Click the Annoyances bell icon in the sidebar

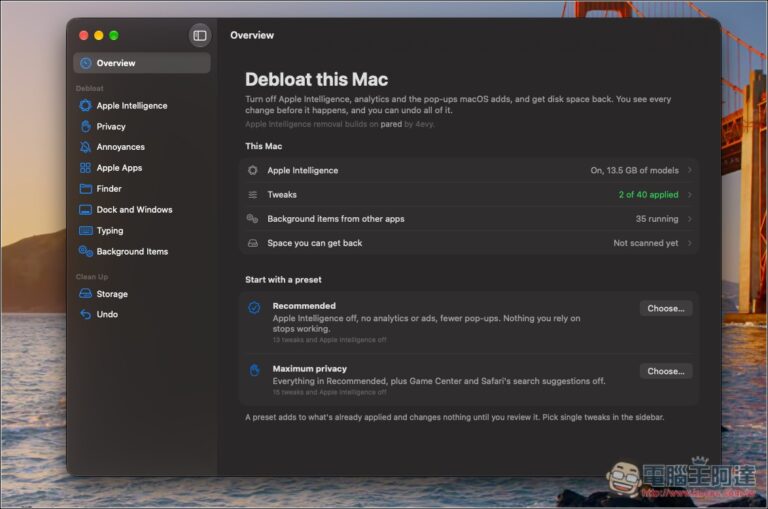[86, 147]
